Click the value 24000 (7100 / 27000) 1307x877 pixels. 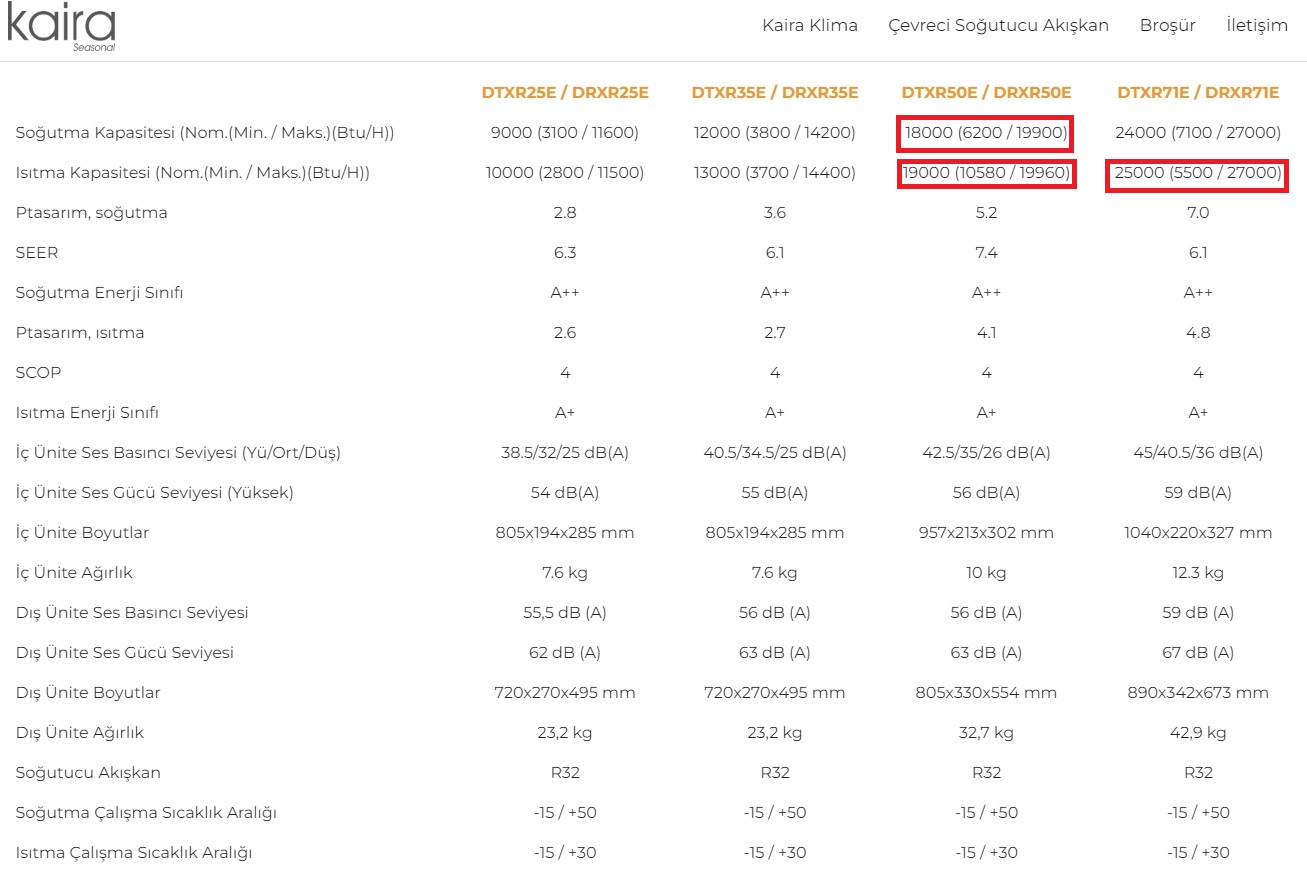(x=1198, y=133)
